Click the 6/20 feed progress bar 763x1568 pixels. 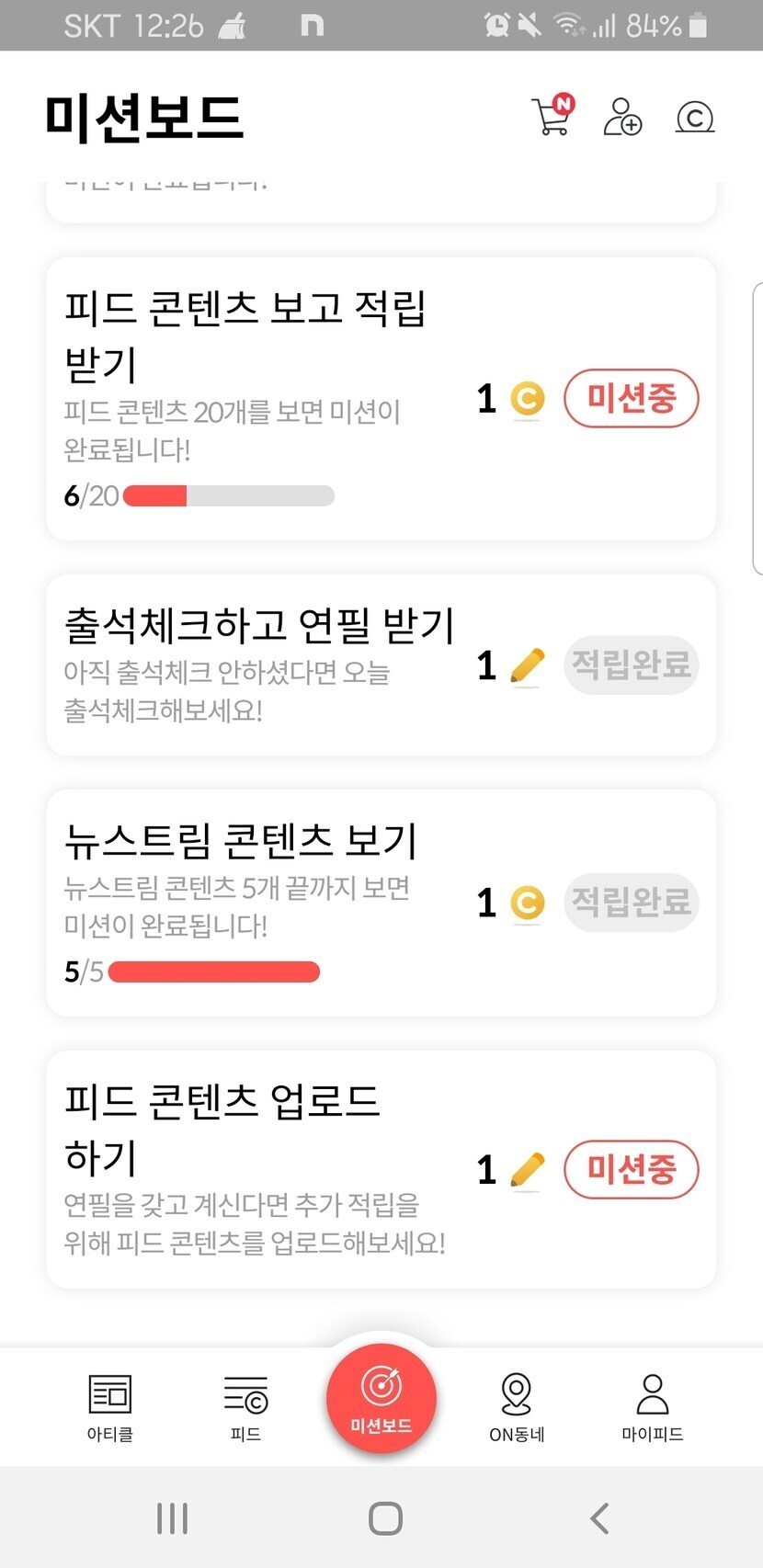(x=228, y=496)
